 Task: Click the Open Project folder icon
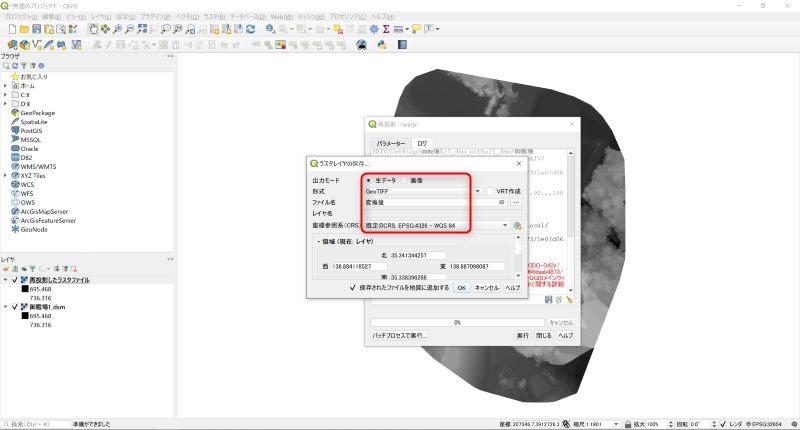point(24,30)
